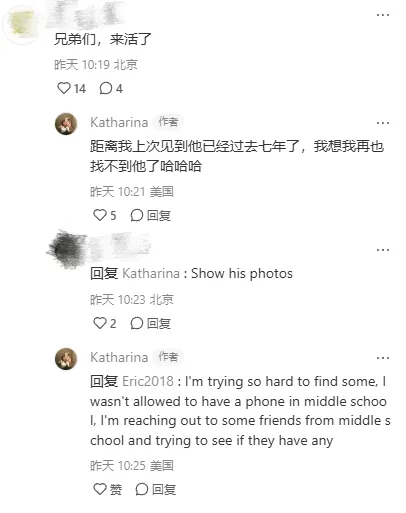
Task: Like Katharina's reply to Eric2018
Action: coord(99,489)
